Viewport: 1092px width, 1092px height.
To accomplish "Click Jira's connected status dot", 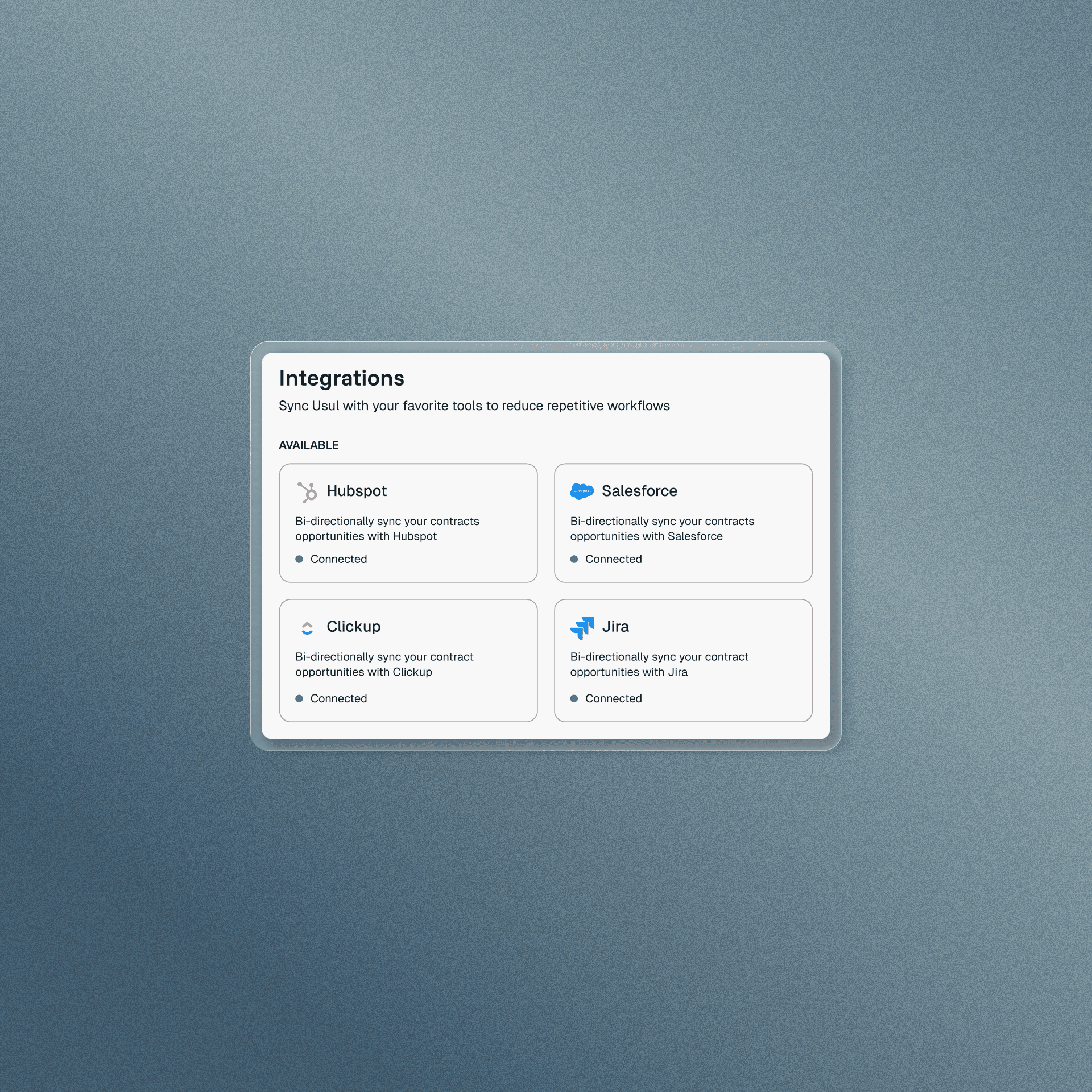I will pyautogui.click(x=574, y=698).
